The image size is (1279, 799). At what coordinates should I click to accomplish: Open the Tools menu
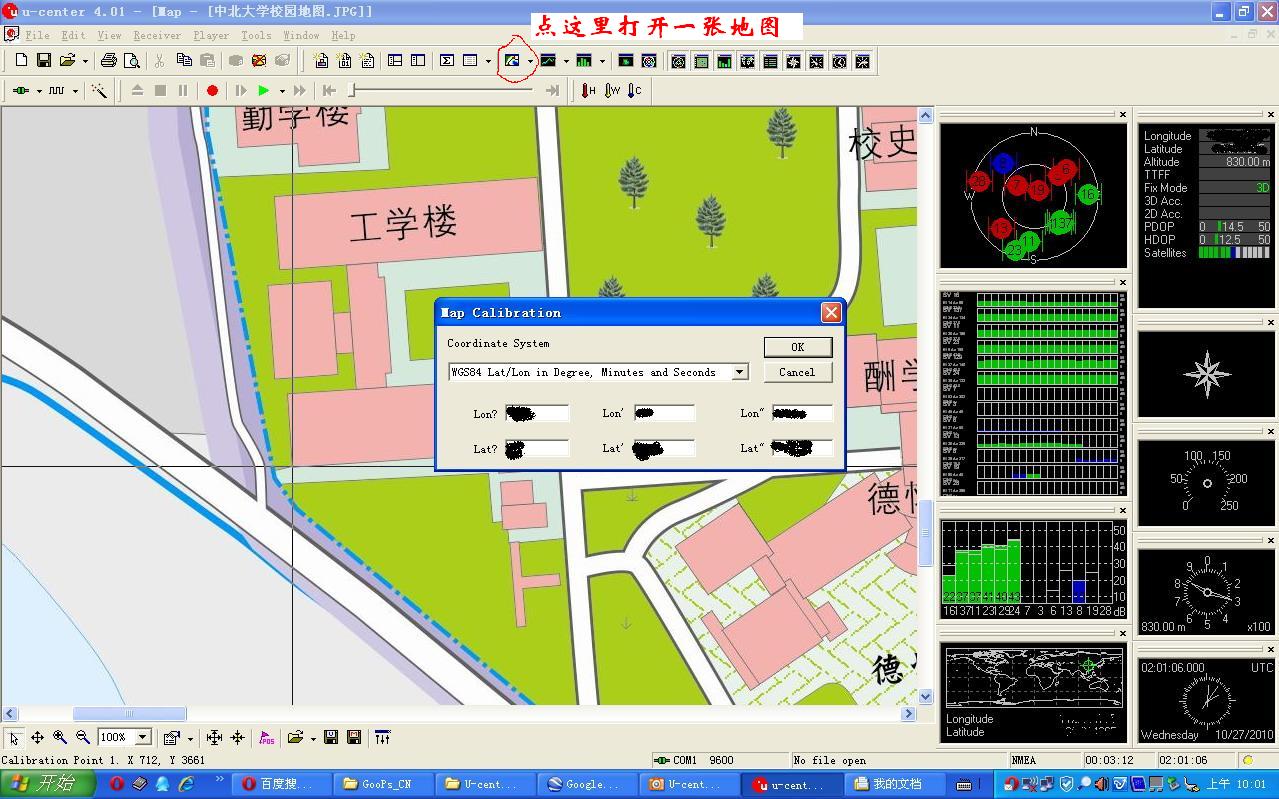point(256,35)
